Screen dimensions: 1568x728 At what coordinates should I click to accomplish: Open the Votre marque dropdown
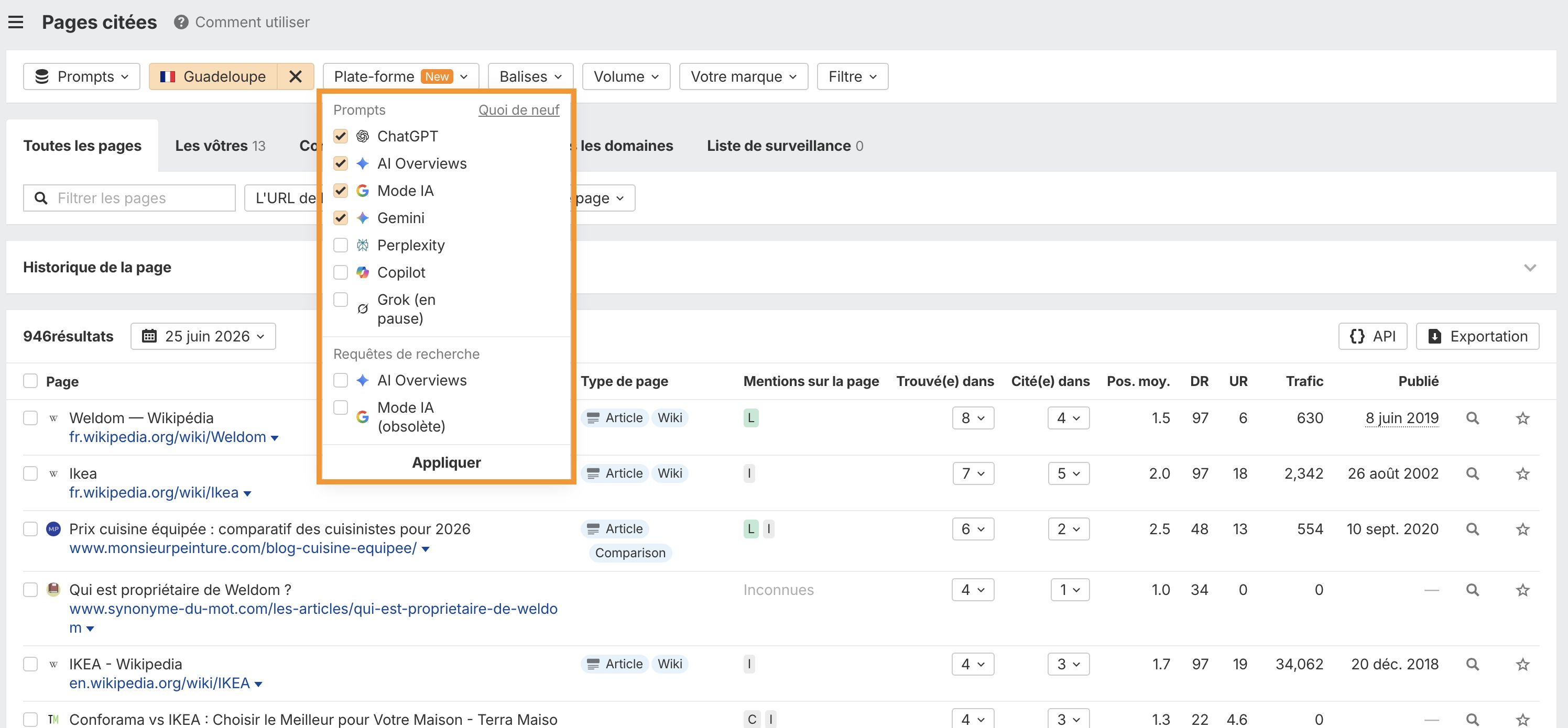pos(744,76)
